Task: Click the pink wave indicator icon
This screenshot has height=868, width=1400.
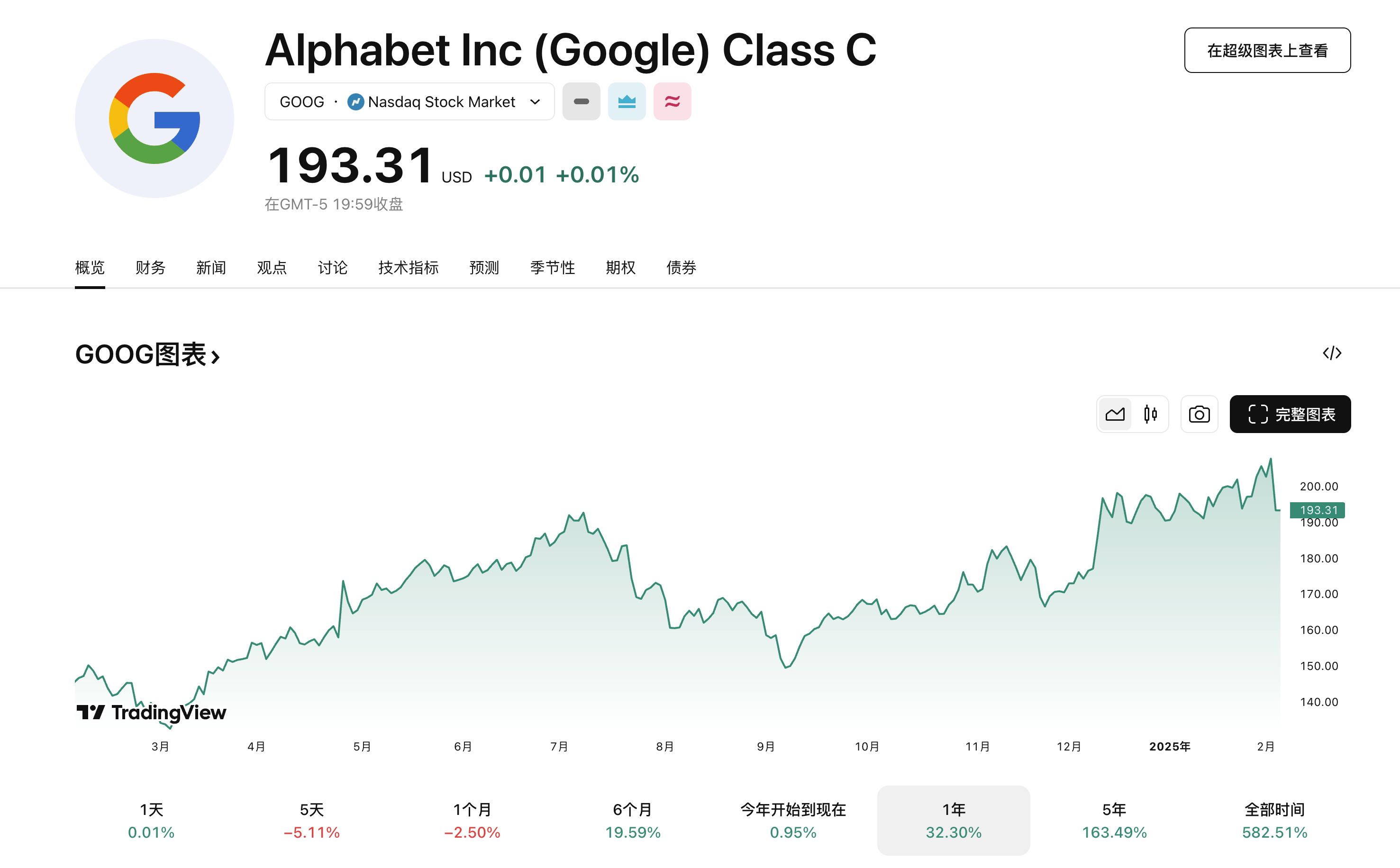Action: click(x=672, y=101)
